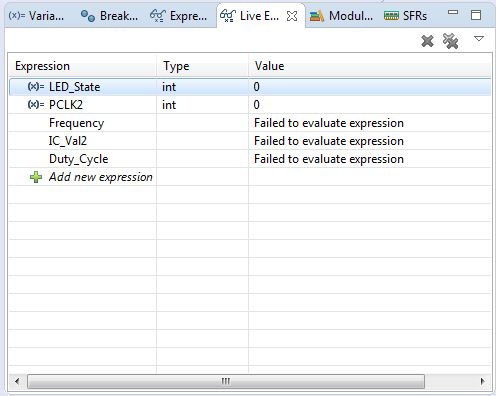Remove selected expression with single X icon
This screenshot has width=496, height=396.
pyautogui.click(x=427, y=41)
